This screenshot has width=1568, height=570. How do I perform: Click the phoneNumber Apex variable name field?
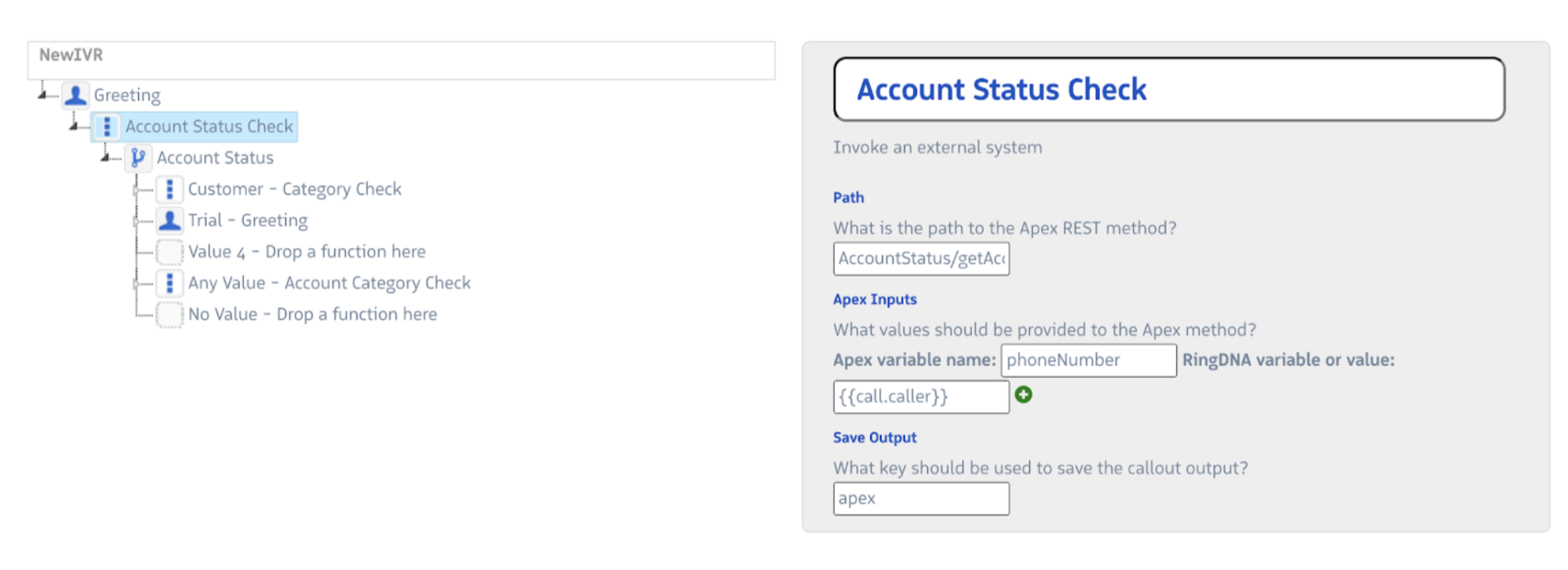click(1087, 360)
